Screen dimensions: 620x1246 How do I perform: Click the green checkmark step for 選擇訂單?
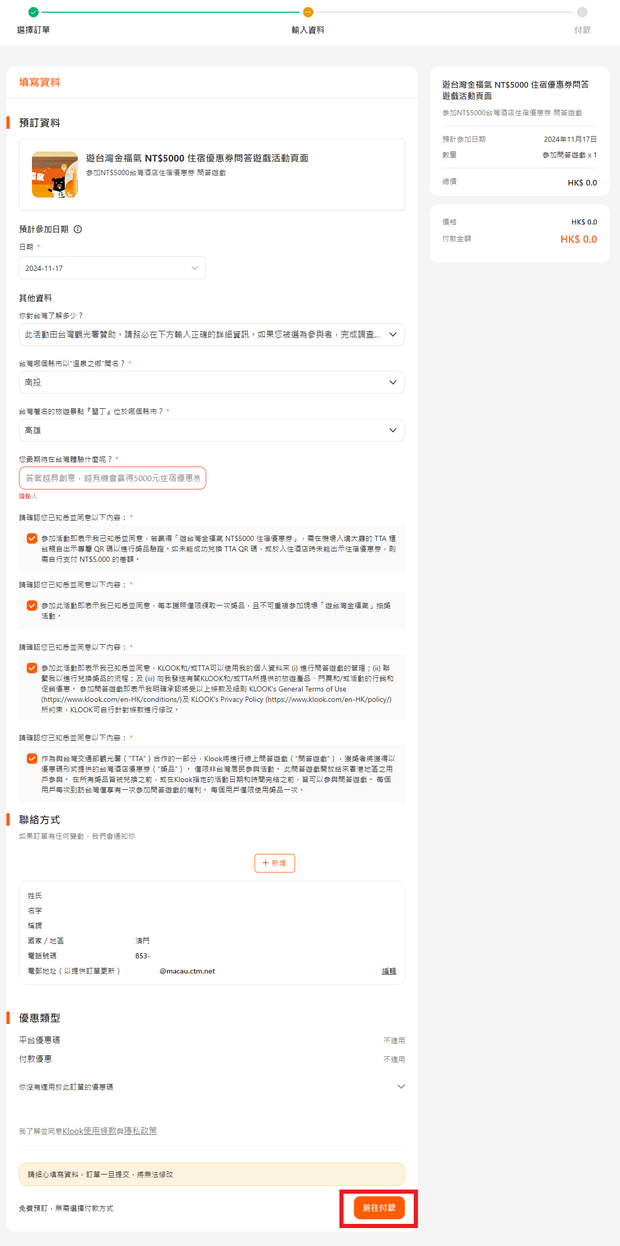[33, 12]
